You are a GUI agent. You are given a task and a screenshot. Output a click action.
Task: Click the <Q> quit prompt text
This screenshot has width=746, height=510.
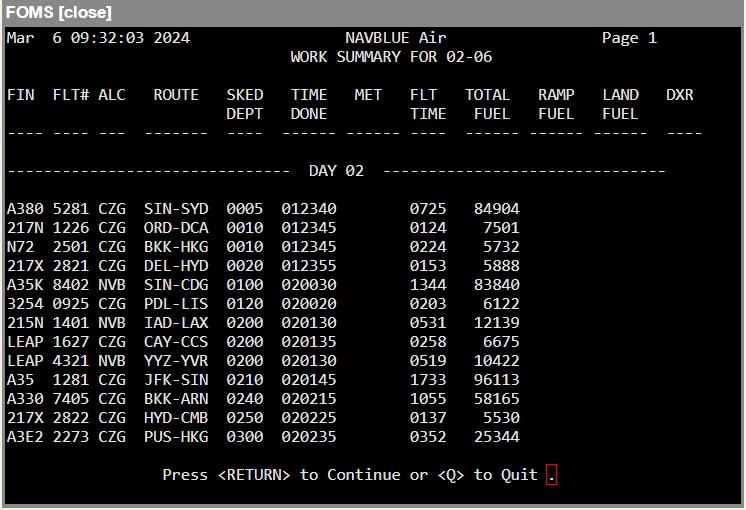click(x=451, y=475)
